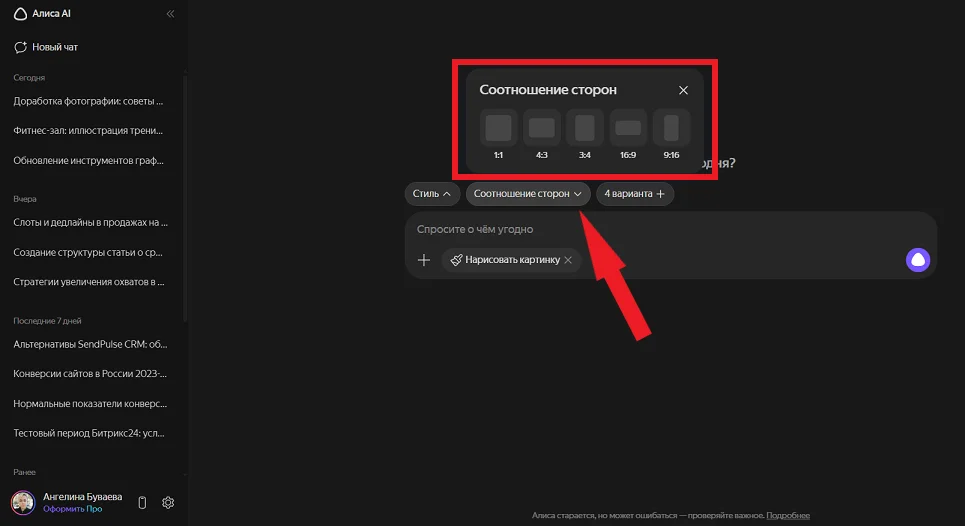Click the mobile phone icon near profile
This screenshot has height=526, width=965.
pyautogui.click(x=142, y=502)
